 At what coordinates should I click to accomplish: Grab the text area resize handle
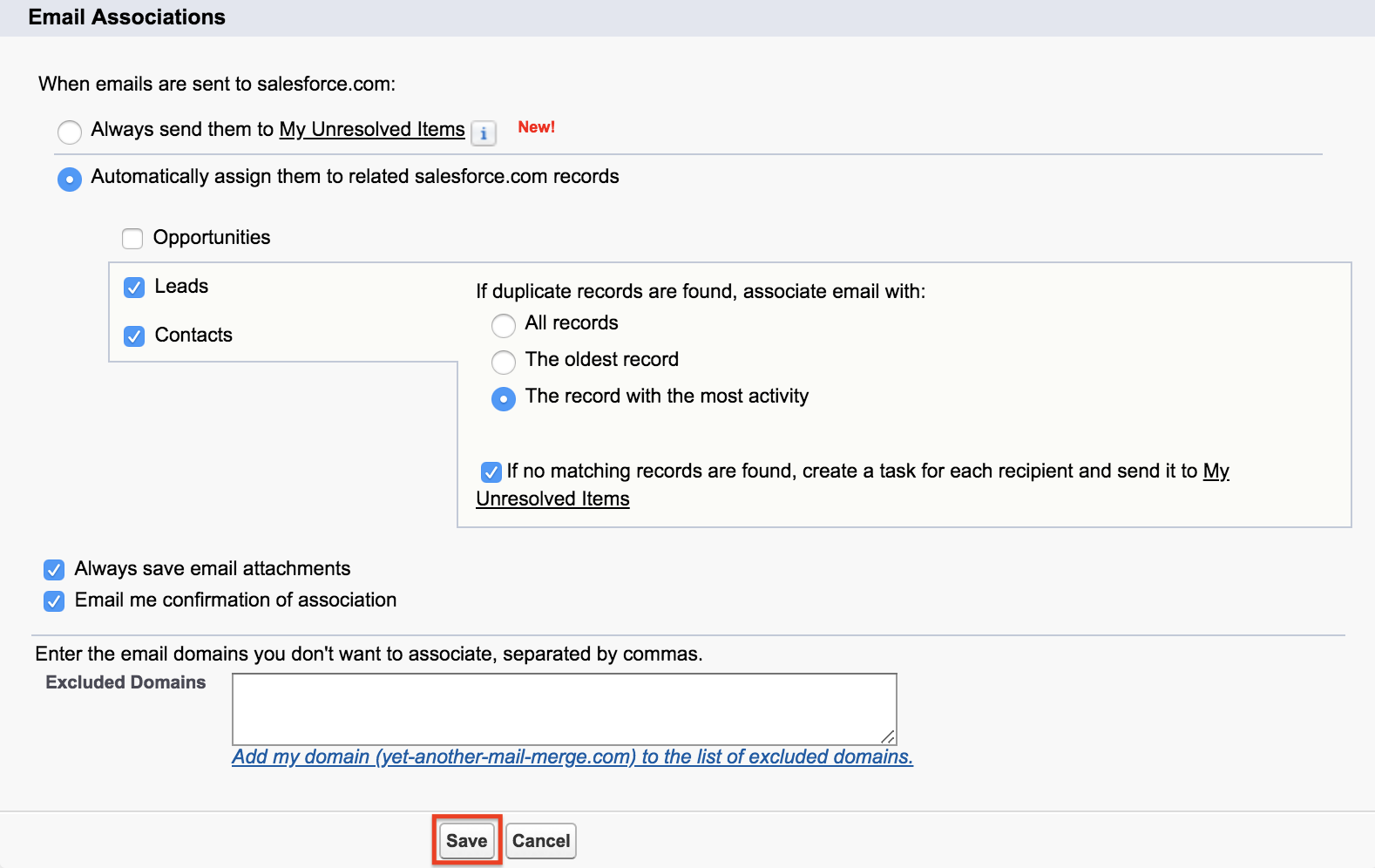coord(888,736)
